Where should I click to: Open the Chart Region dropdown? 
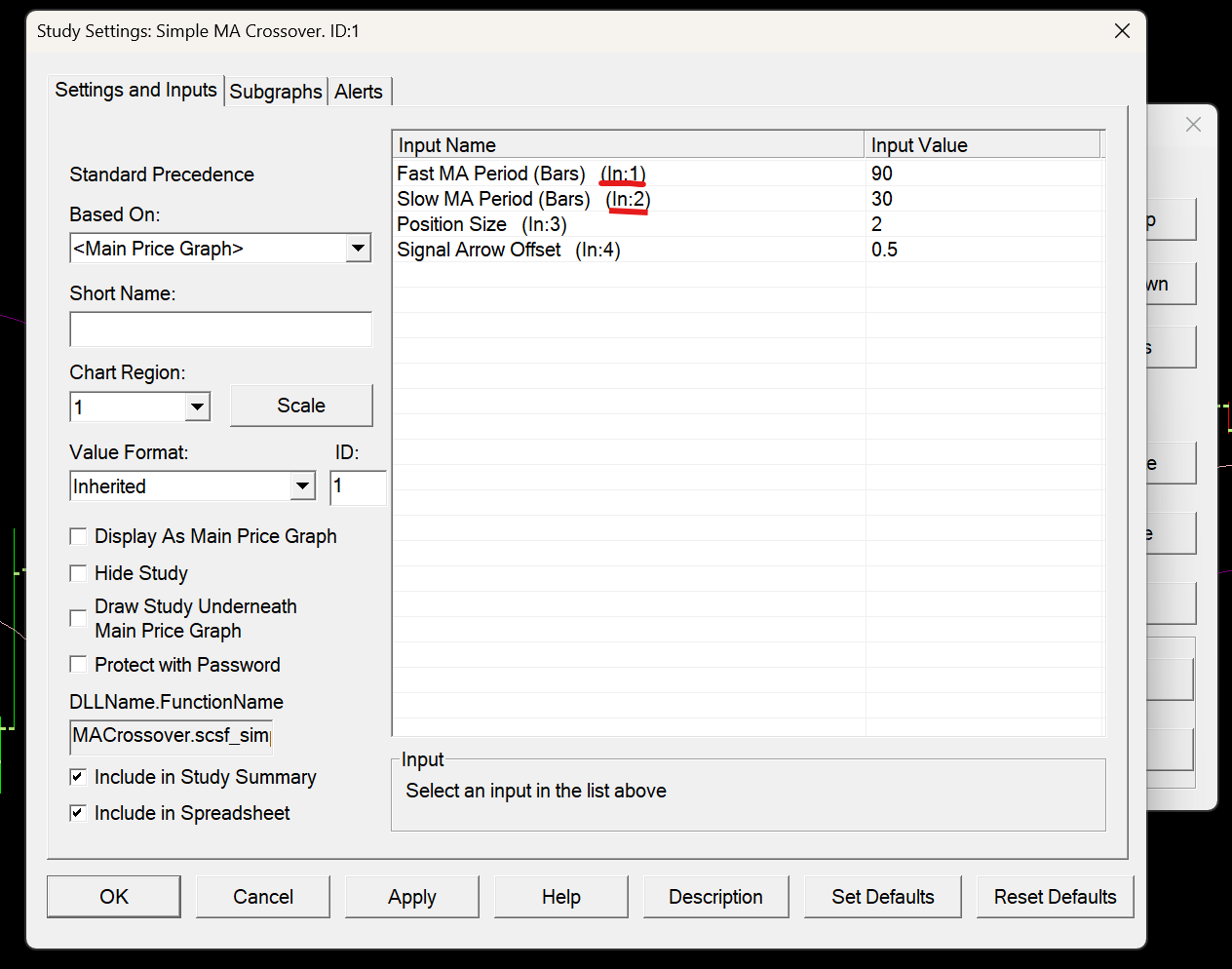point(197,407)
